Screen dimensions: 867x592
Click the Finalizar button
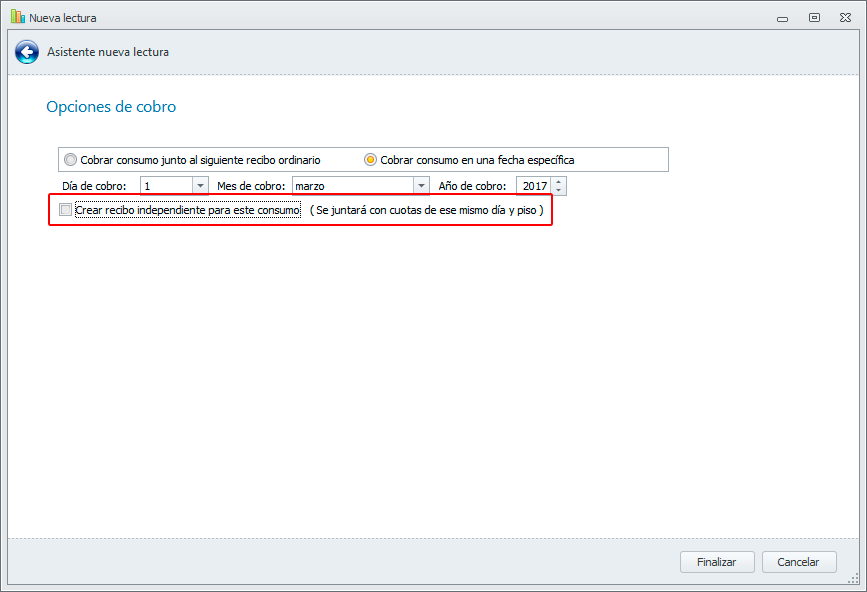click(x=717, y=562)
